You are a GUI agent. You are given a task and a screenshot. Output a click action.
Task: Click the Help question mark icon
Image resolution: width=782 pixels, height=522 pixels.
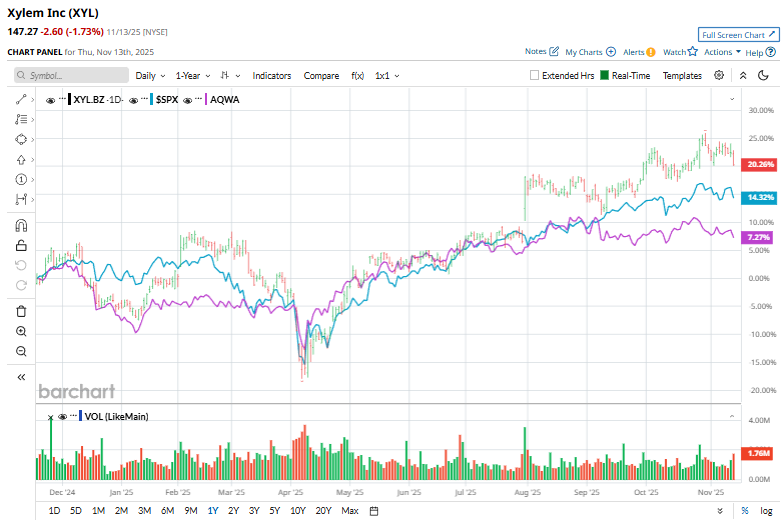pyautogui.click(x=771, y=52)
